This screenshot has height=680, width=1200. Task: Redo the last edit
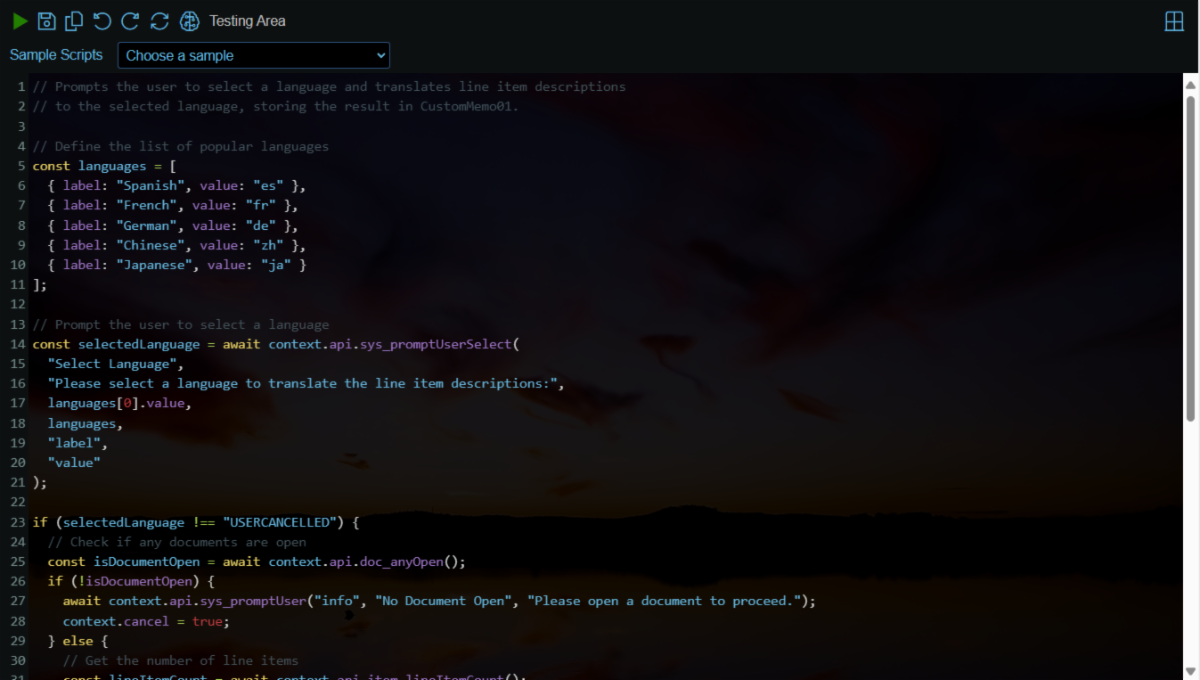(x=130, y=21)
